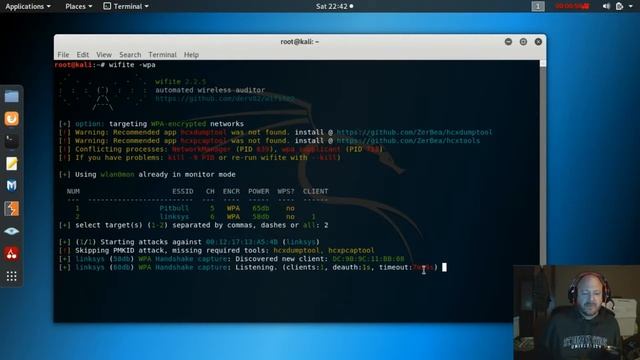Open the View menu in terminal window
The width and height of the screenshot is (640, 360).
(104, 55)
